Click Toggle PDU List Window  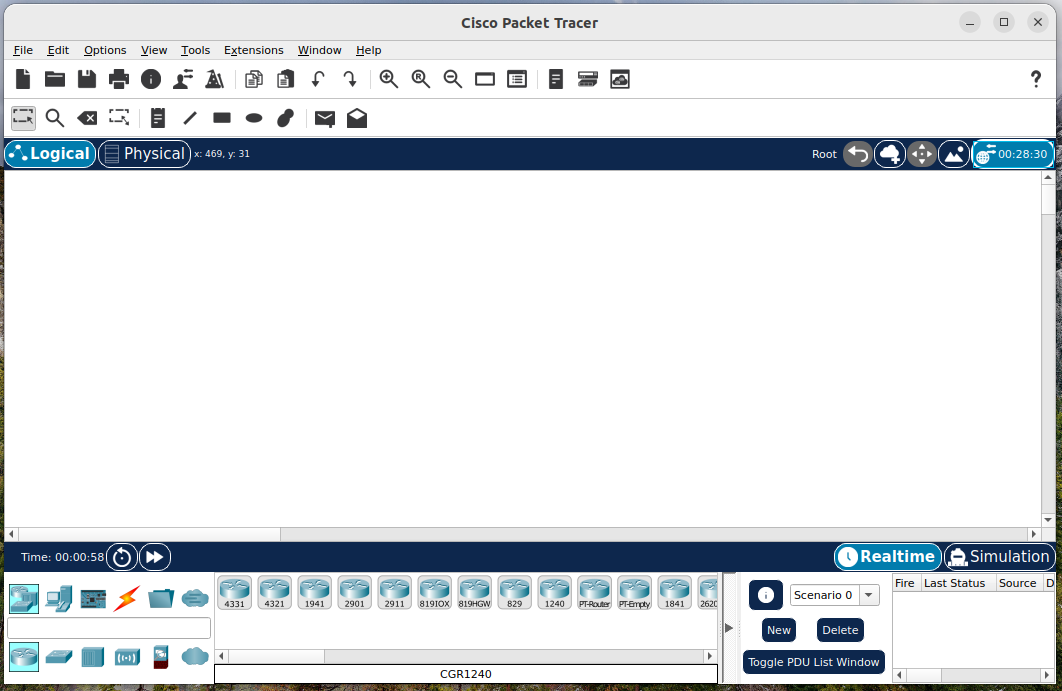coord(813,662)
